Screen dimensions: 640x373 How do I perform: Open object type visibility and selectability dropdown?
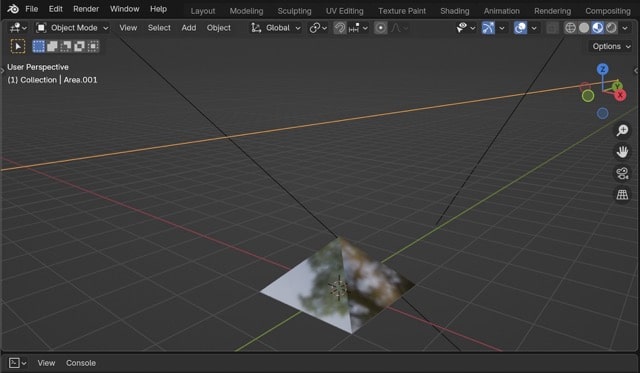coord(466,28)
